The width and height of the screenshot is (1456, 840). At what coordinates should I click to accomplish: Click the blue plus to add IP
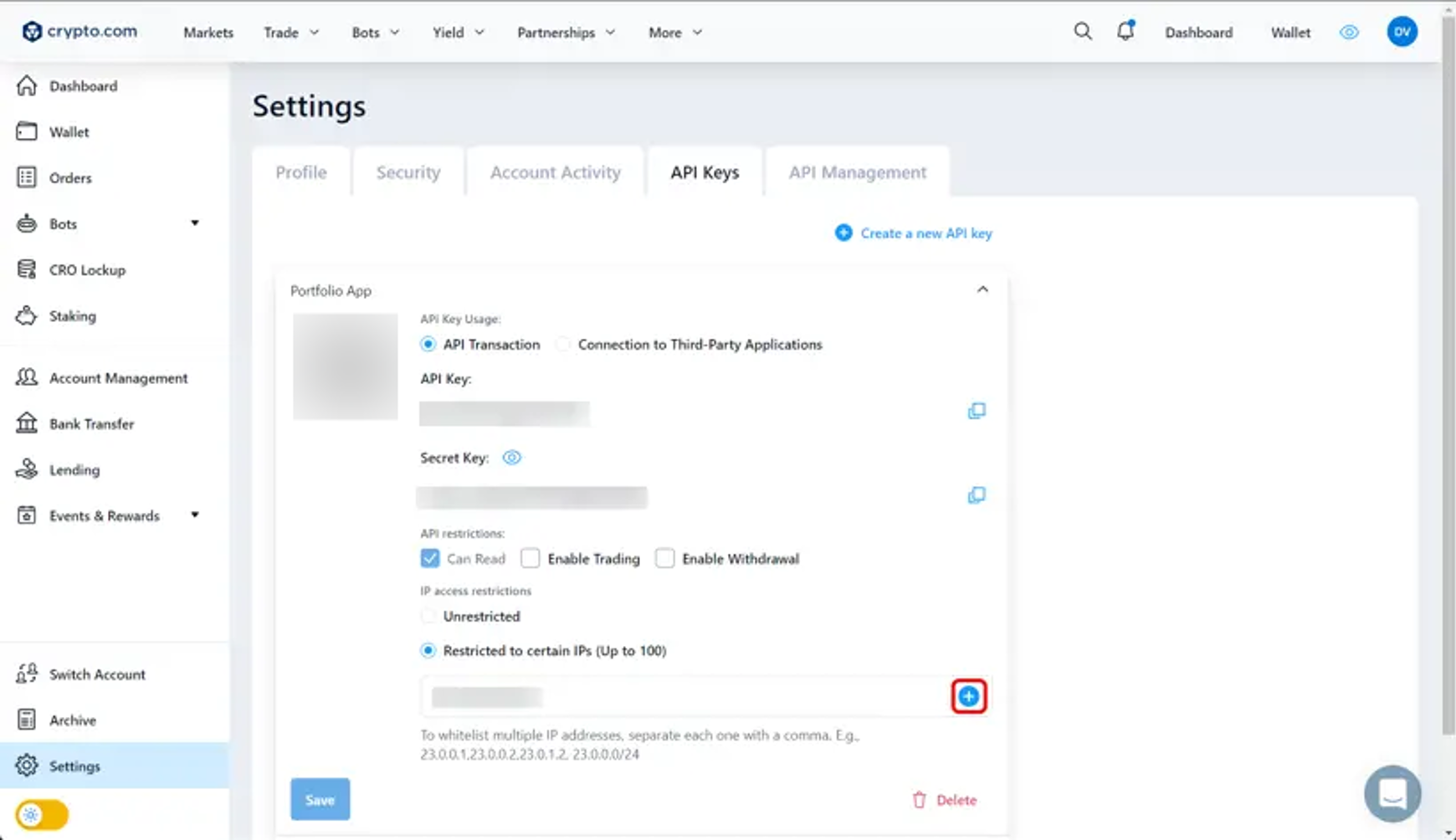[968, 696]
